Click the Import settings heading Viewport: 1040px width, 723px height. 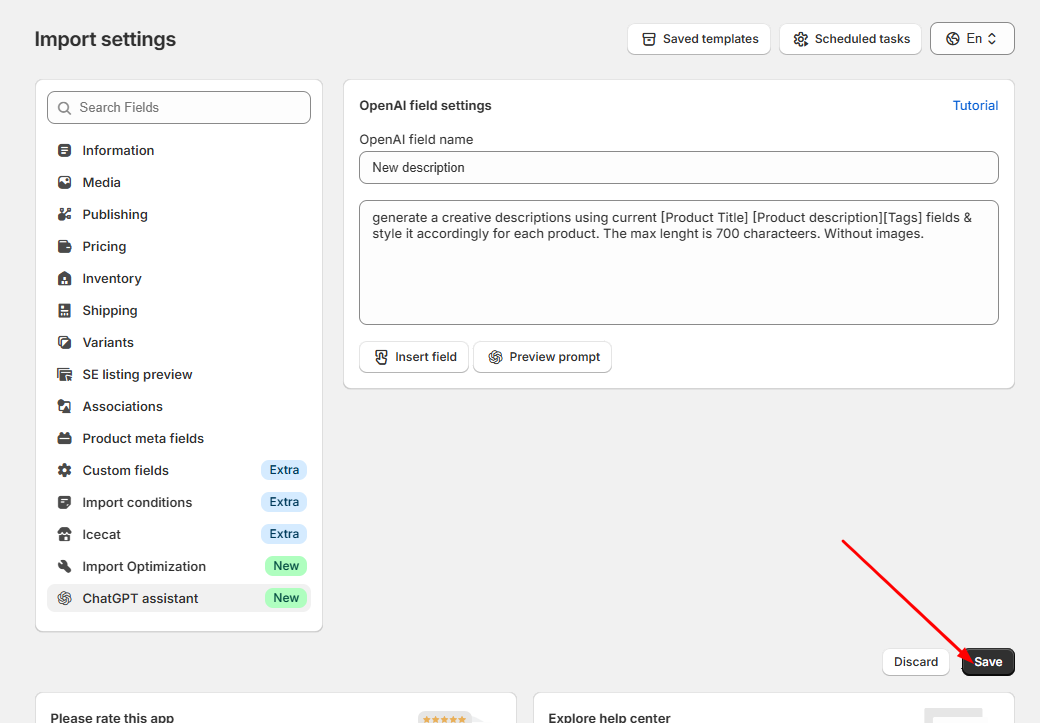[x=105, y=39]
